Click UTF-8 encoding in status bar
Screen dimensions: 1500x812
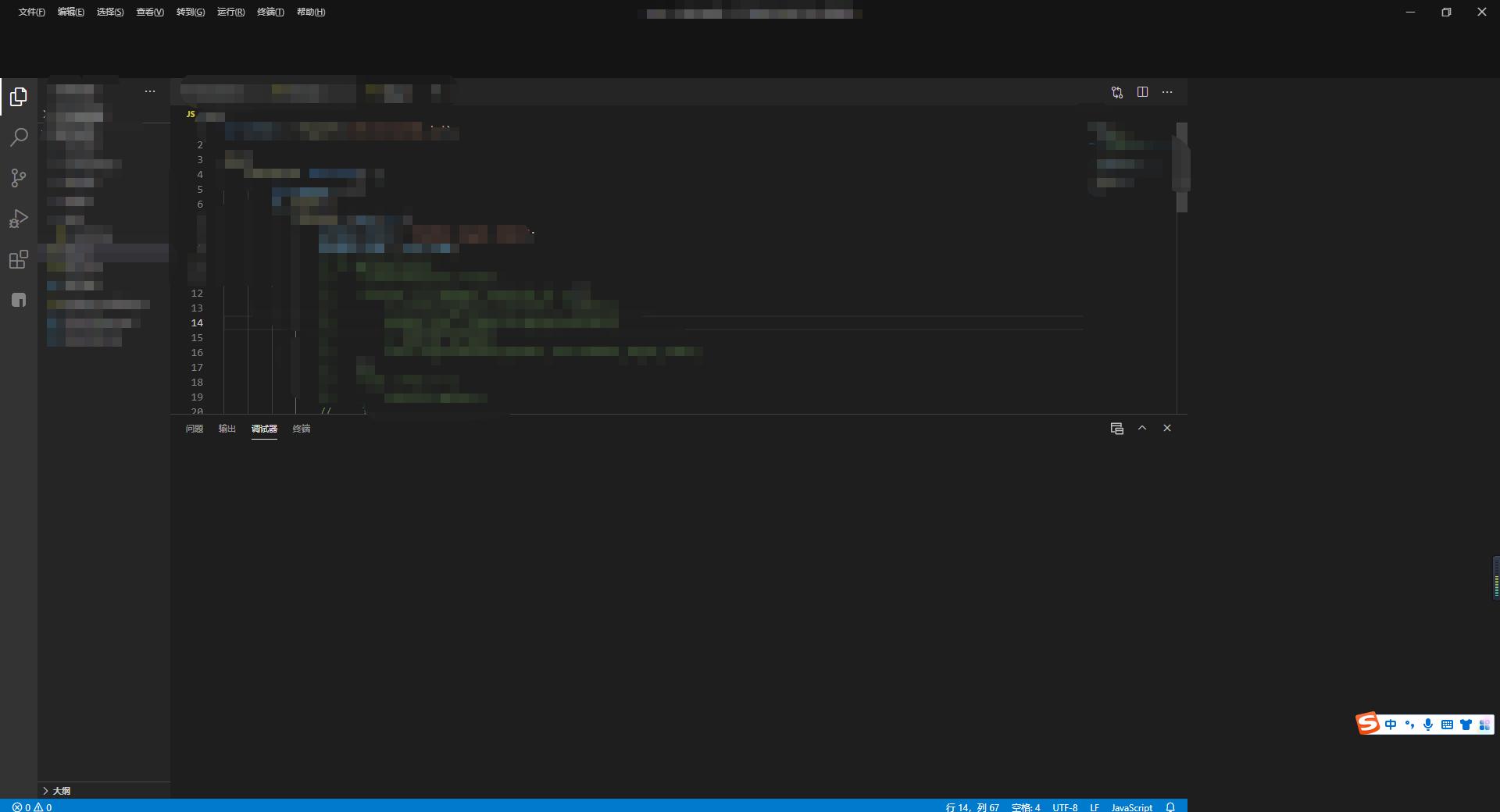(1065, 807)
